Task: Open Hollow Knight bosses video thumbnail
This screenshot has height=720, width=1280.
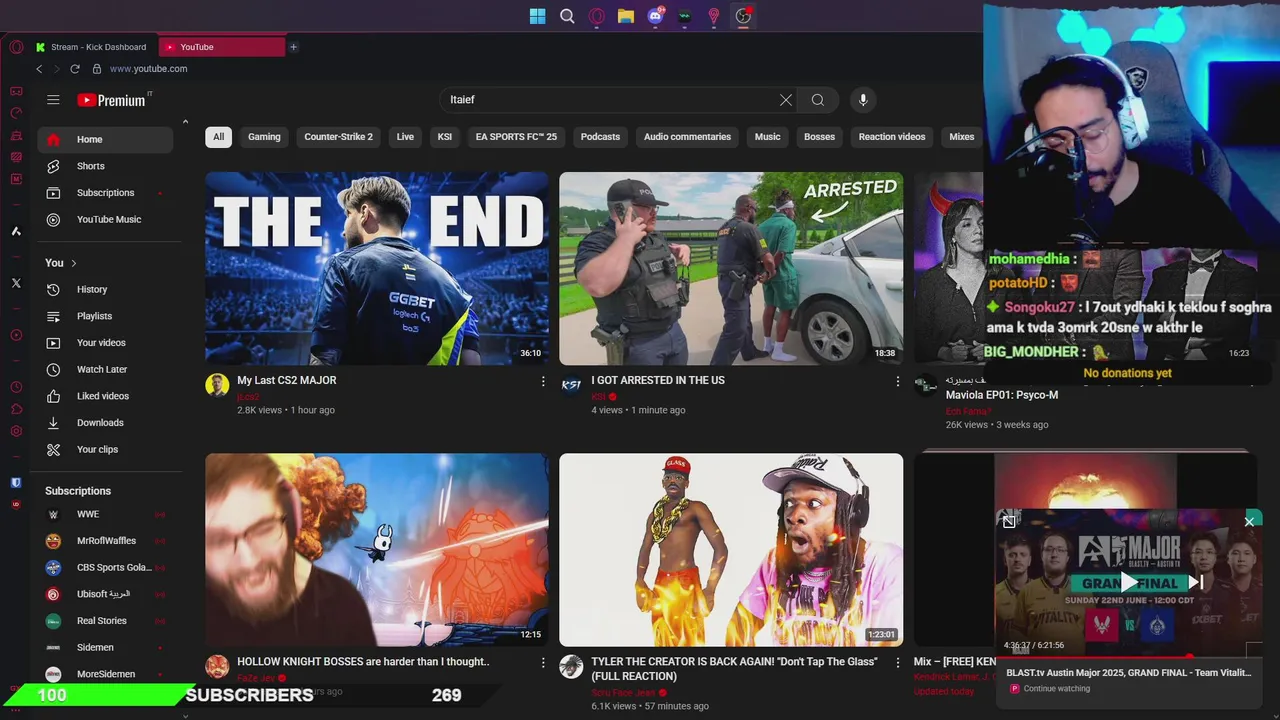Action: pyautogui.click(x=377, y=550)
